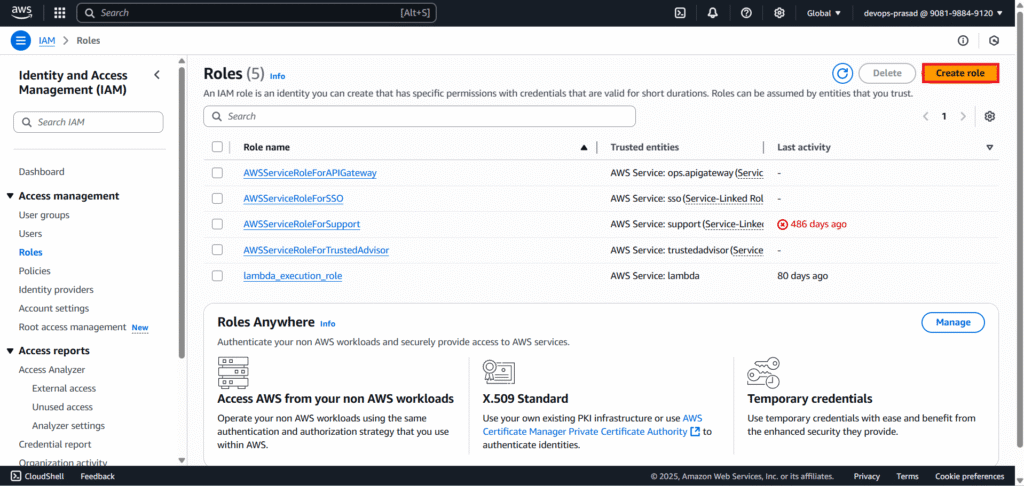Click the Create role button
This screenshot has height=486, width=1024.
point(960,73)
